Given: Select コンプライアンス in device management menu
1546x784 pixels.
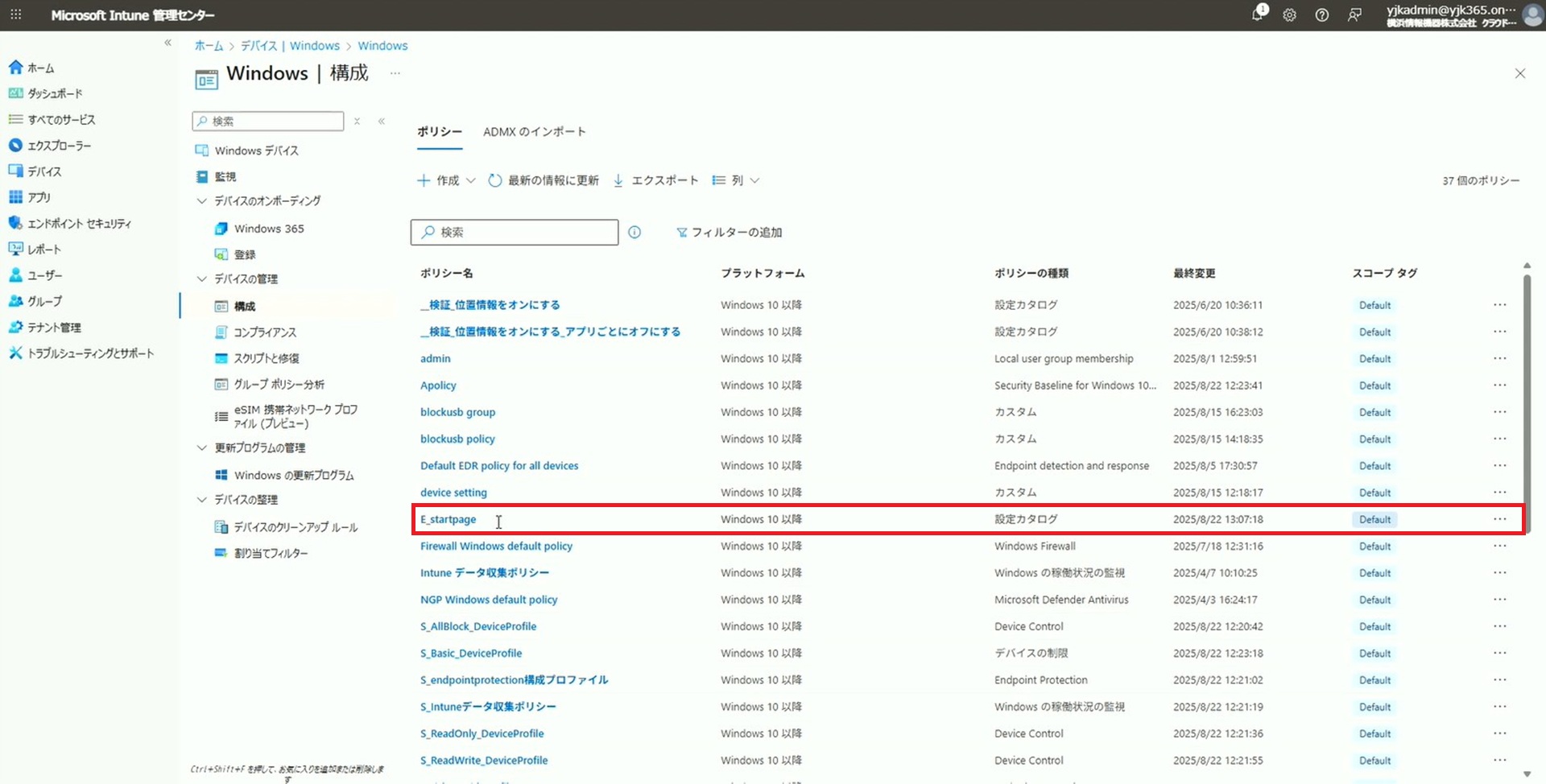Looking at the screenshot, I should [x=264, y=332].
